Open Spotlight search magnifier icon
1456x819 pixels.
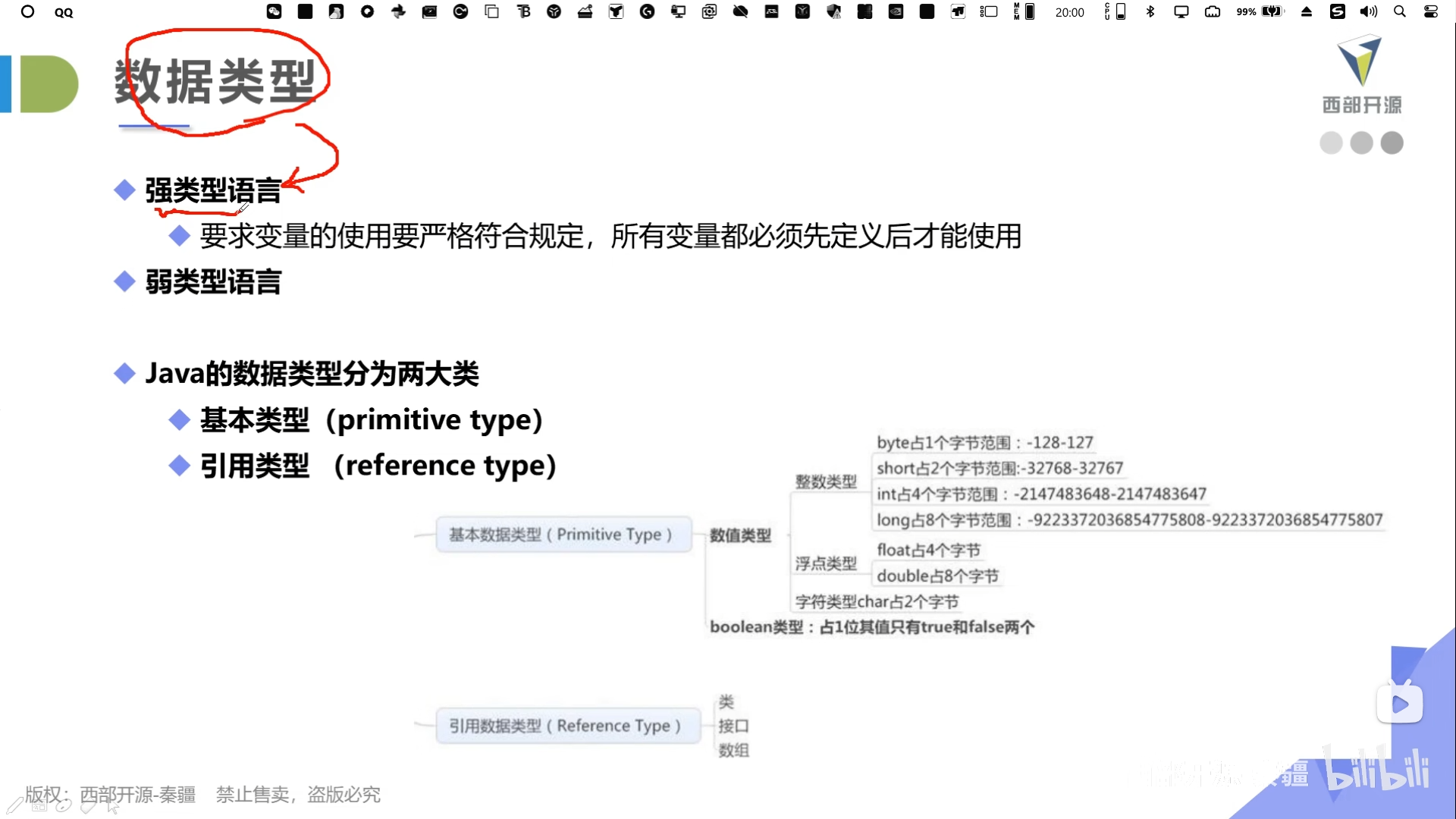tap(1400, 11)
